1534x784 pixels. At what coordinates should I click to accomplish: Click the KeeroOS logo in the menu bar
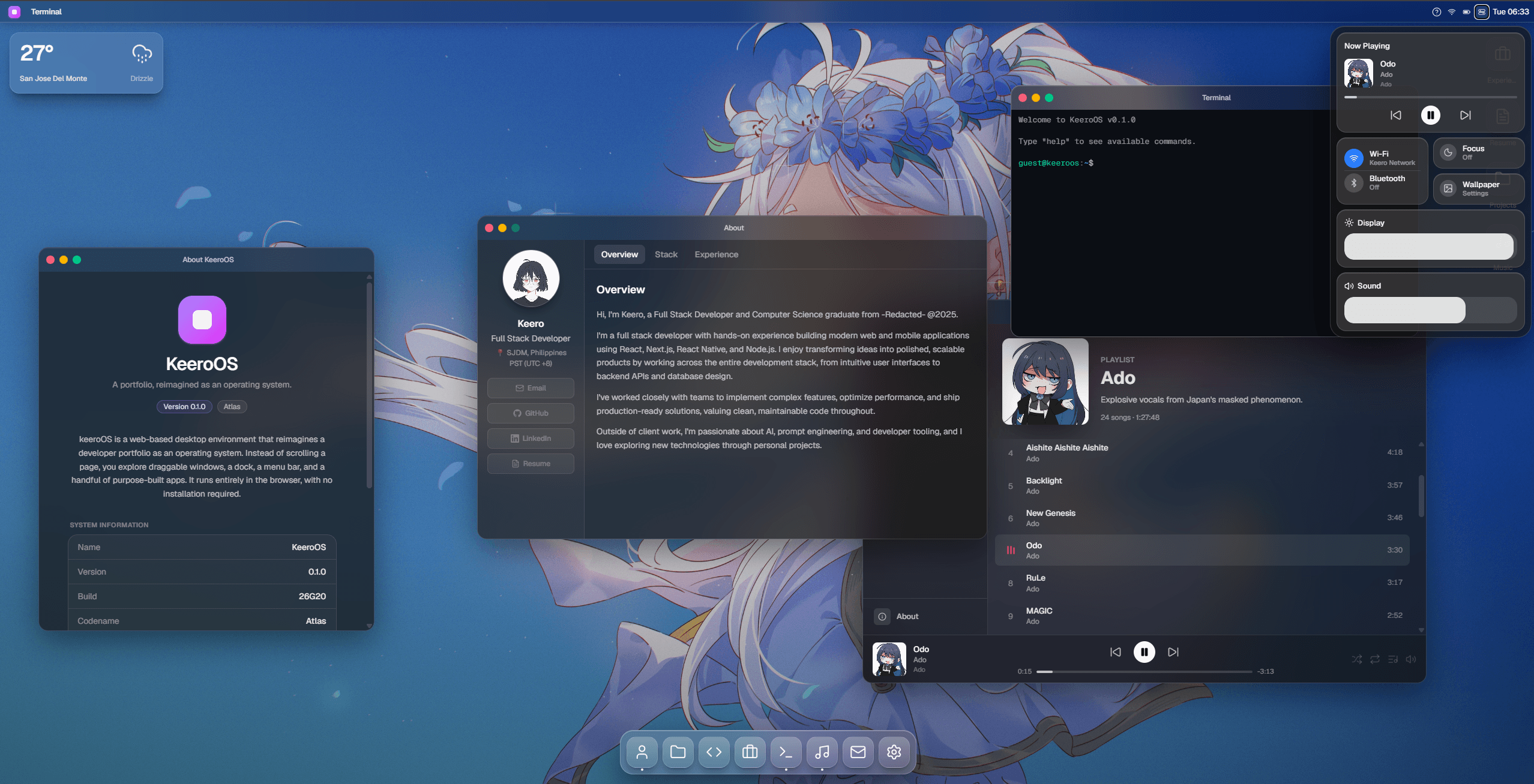click(14, 11)
